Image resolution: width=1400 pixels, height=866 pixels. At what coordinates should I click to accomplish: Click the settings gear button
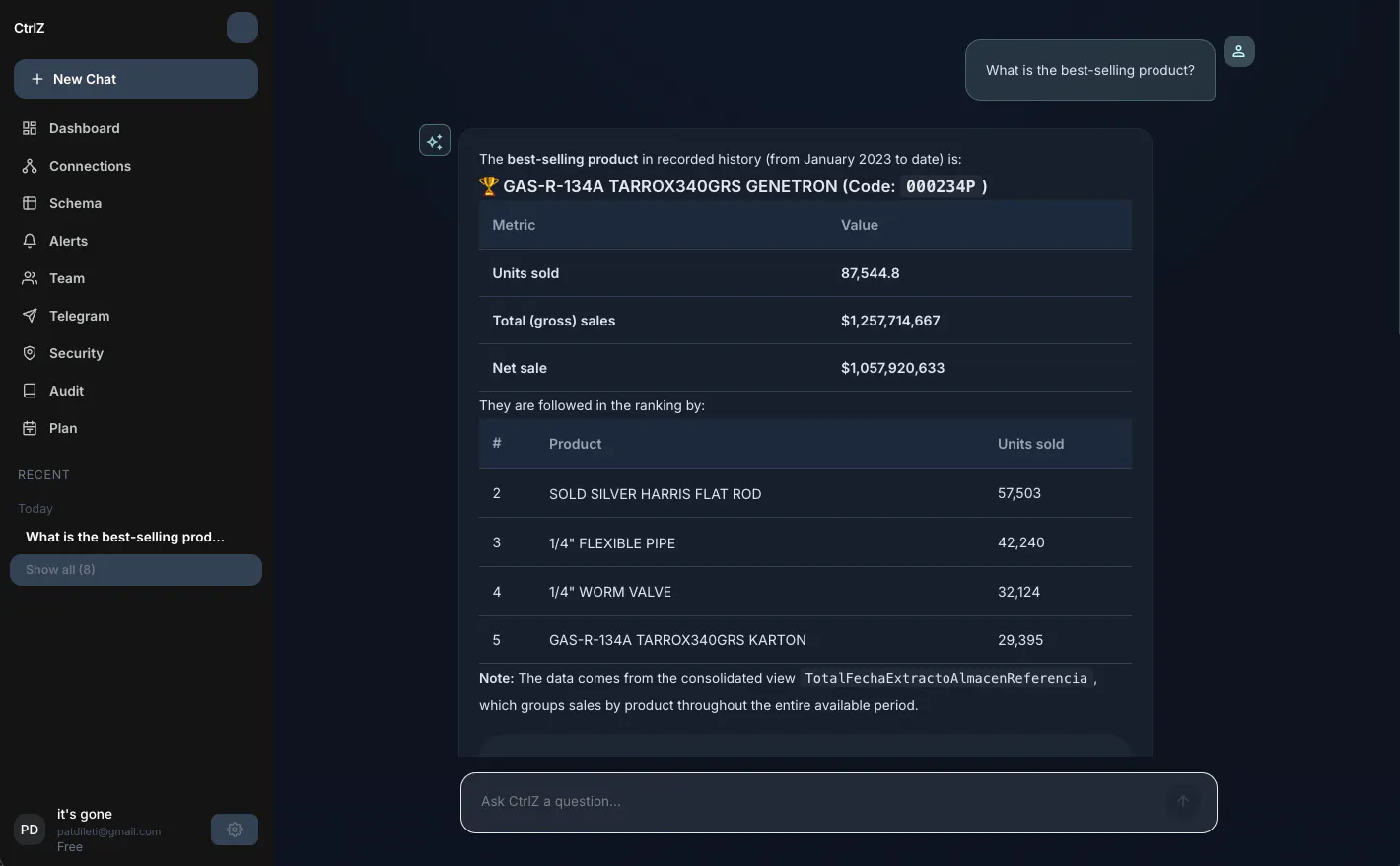(x=235, y=830)
